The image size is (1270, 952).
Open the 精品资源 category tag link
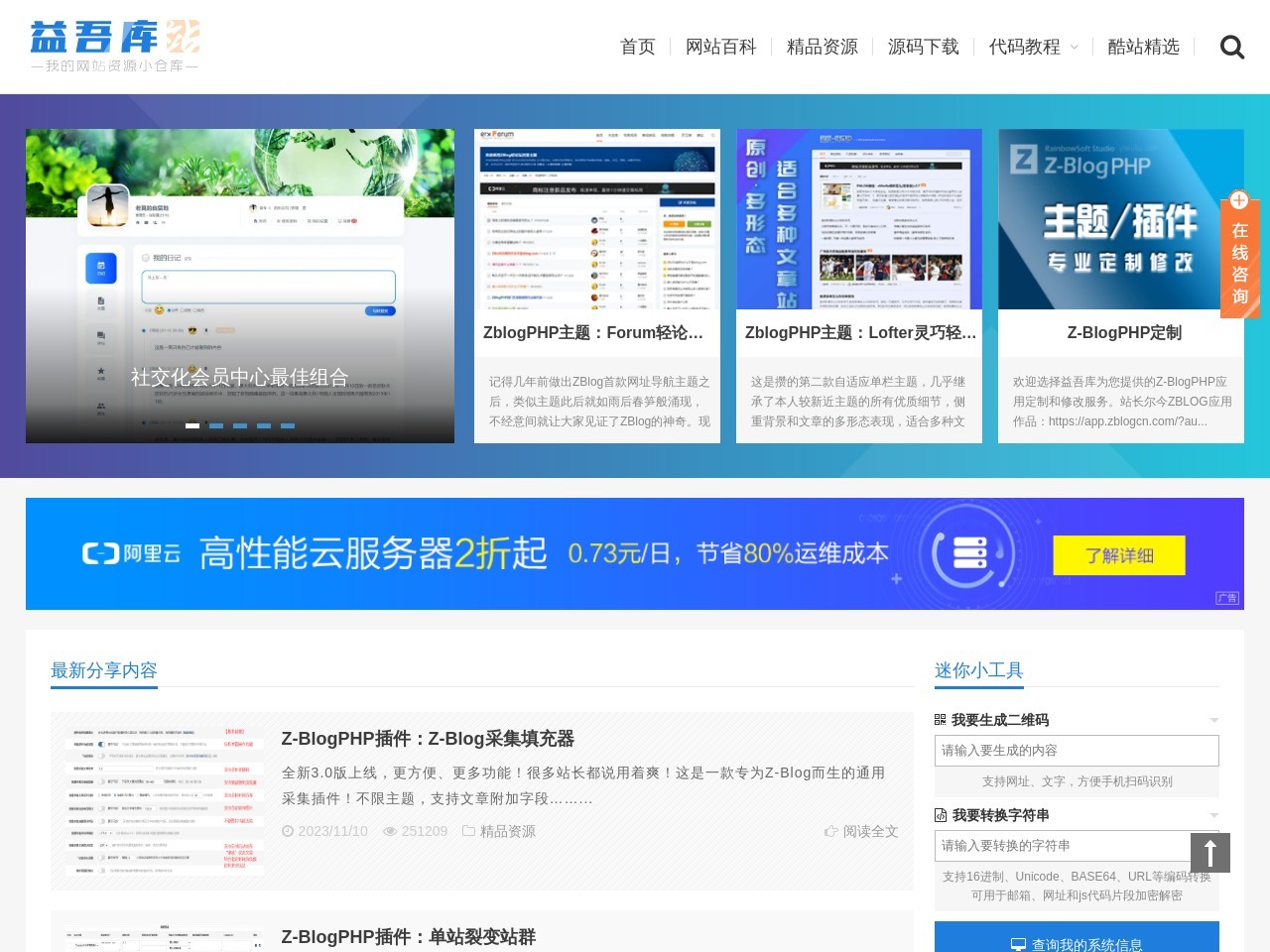[508, 831]
